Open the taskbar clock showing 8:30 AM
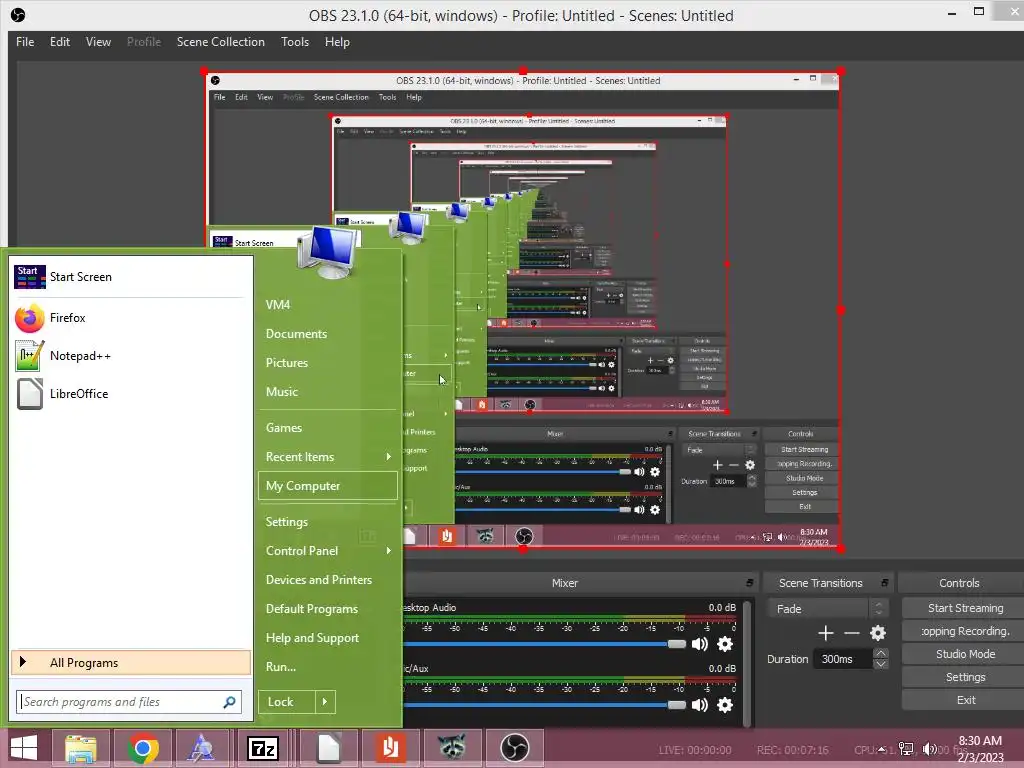 (980, 749)
